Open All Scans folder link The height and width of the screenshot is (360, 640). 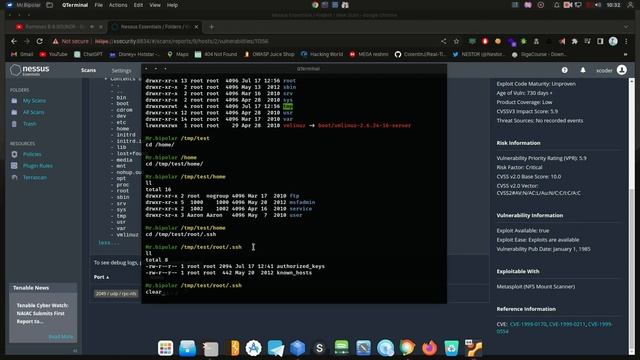click(x=33, y=112)
